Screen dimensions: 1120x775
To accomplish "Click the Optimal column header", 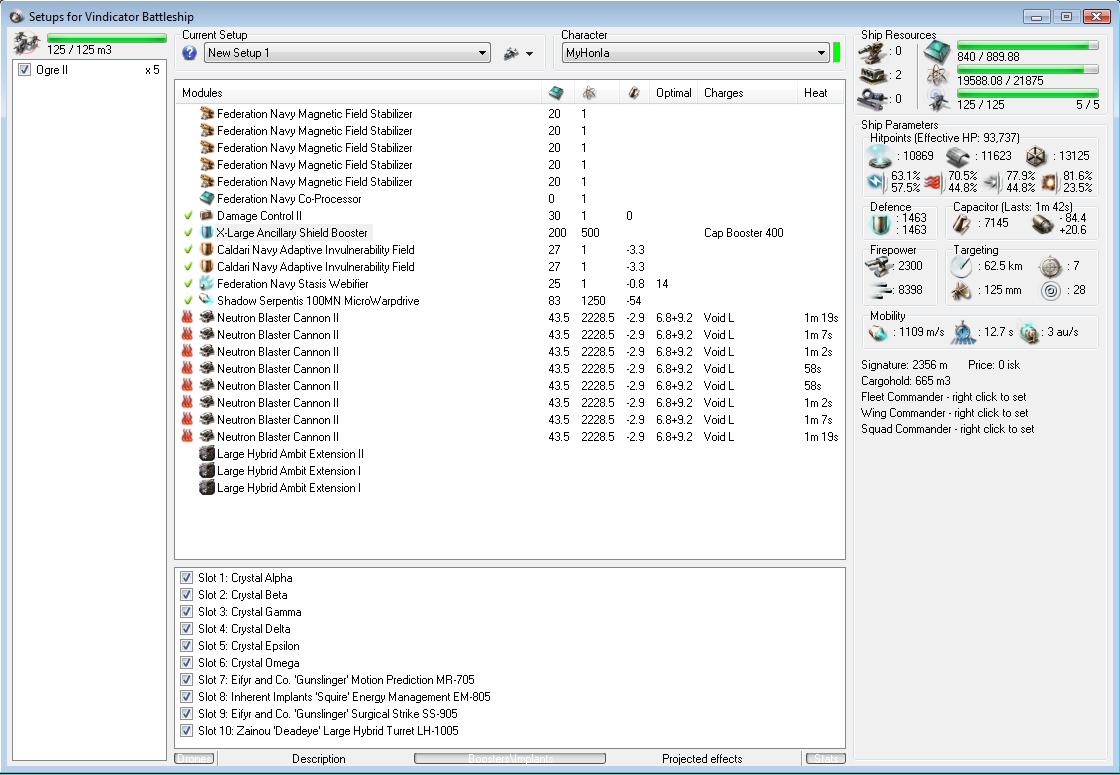I will click(674, 93).
